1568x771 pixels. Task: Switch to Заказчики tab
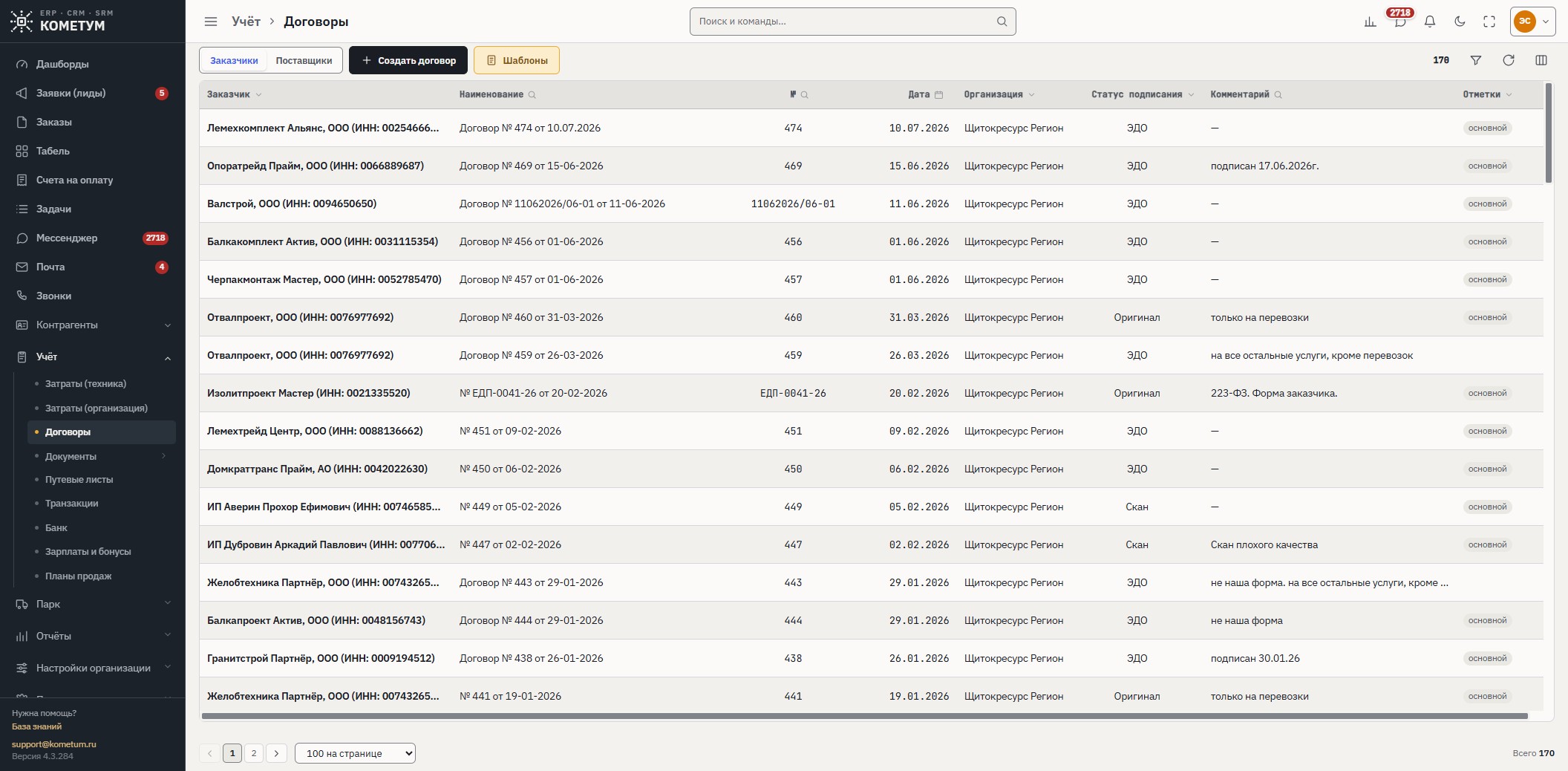click(x=234, y=60)
